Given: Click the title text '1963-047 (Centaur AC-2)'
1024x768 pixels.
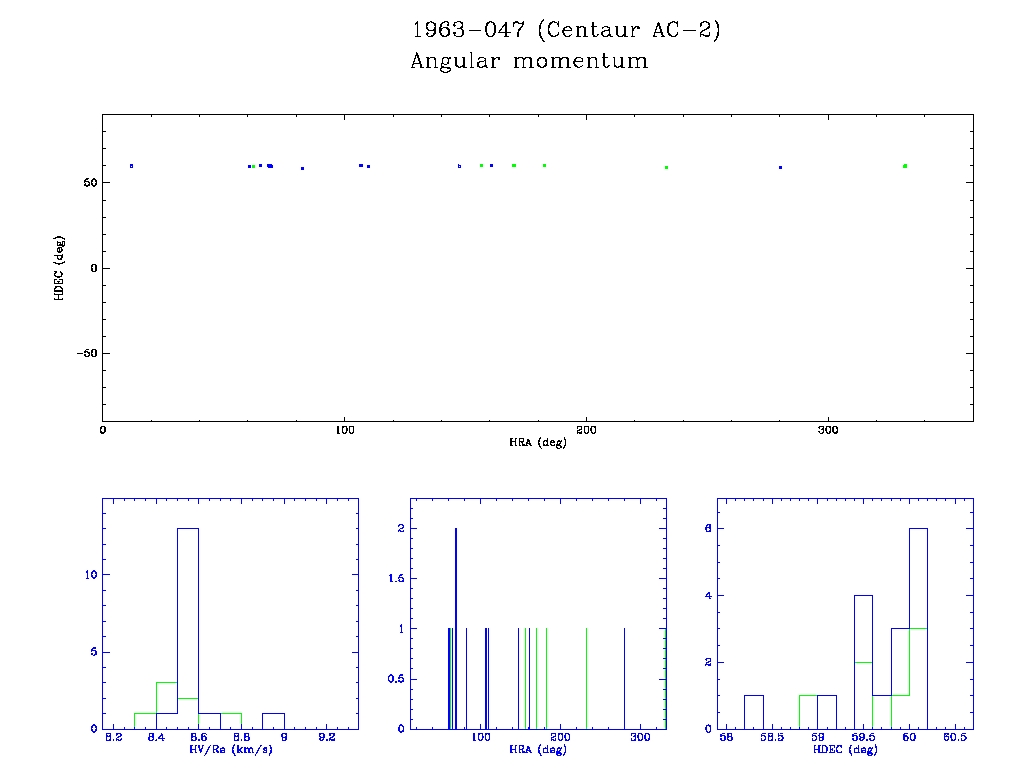Looking at the screenshot, I should click(566, 30).
